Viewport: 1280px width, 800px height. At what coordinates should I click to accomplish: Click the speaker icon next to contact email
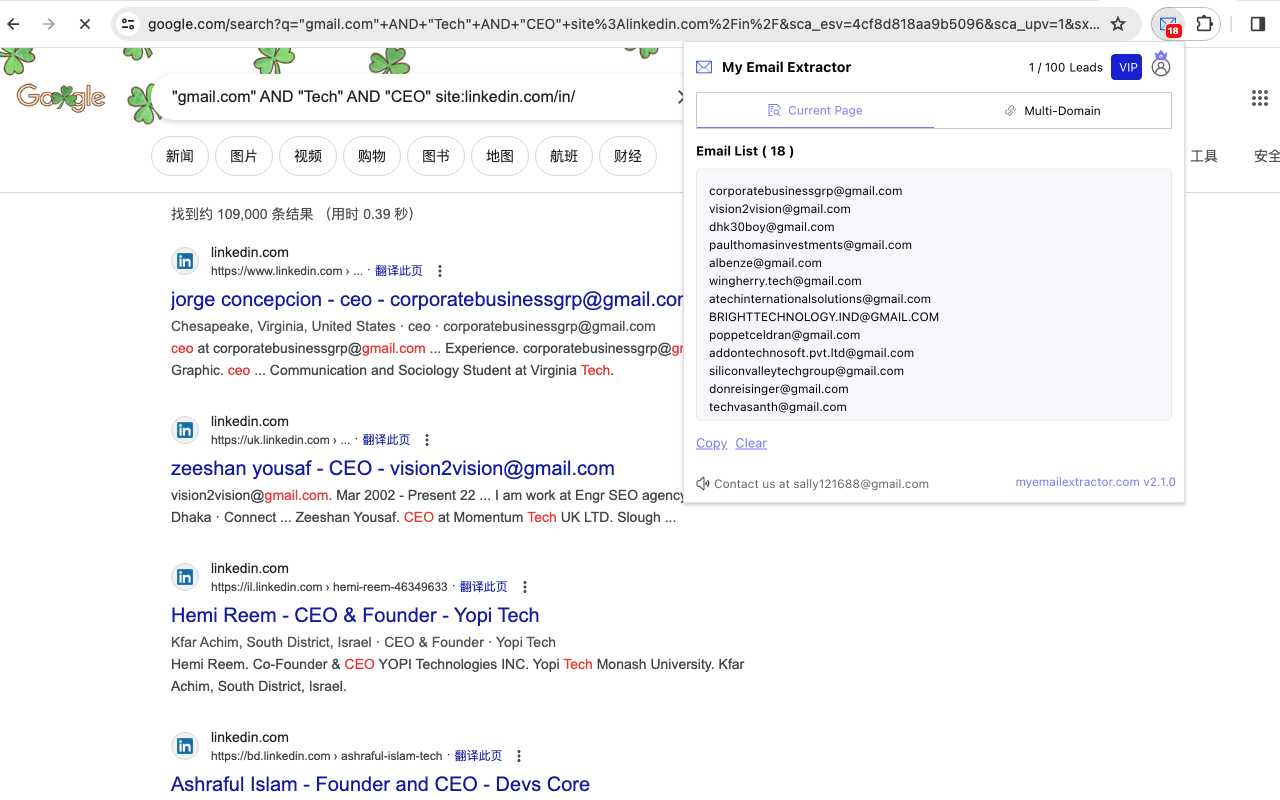pyautogui.click(x=701, y=483)
